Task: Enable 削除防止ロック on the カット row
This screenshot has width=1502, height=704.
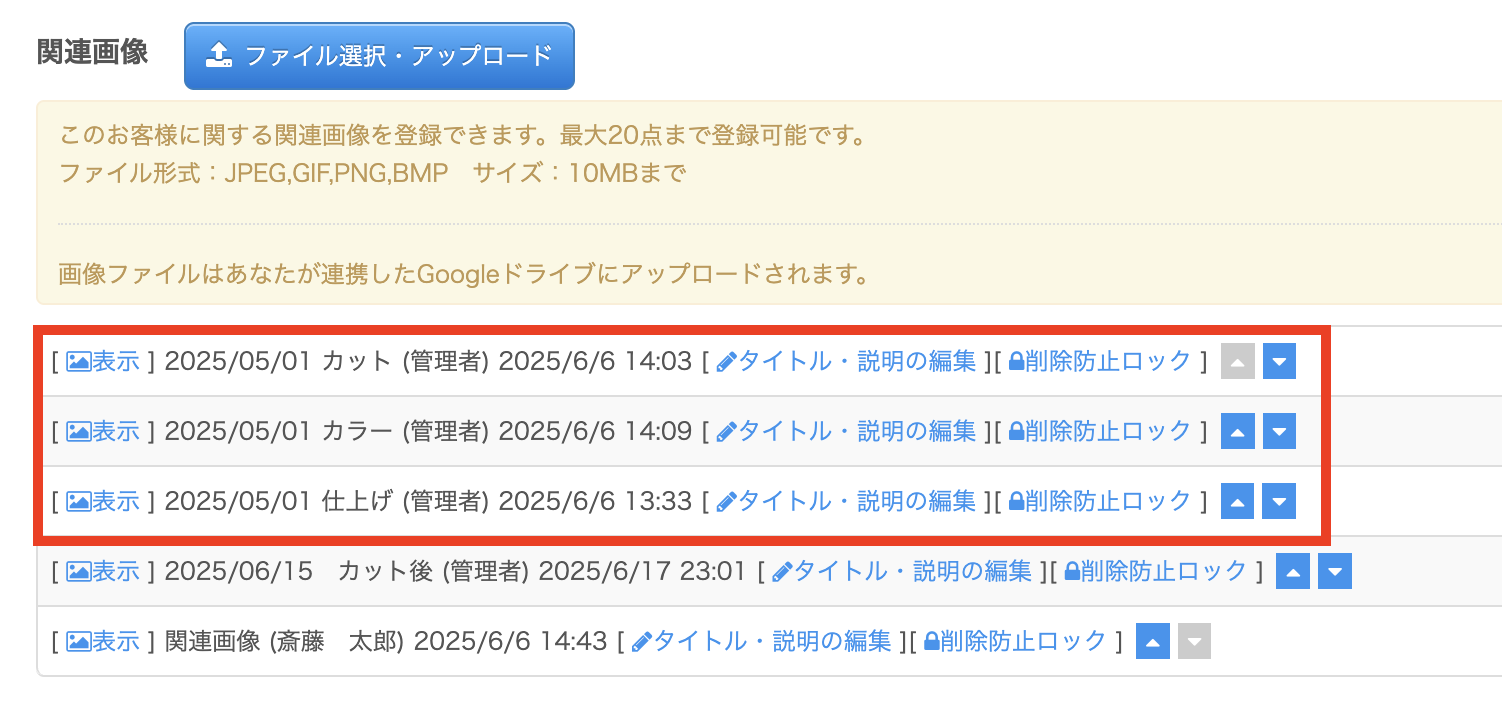Action: point(1100,361)
